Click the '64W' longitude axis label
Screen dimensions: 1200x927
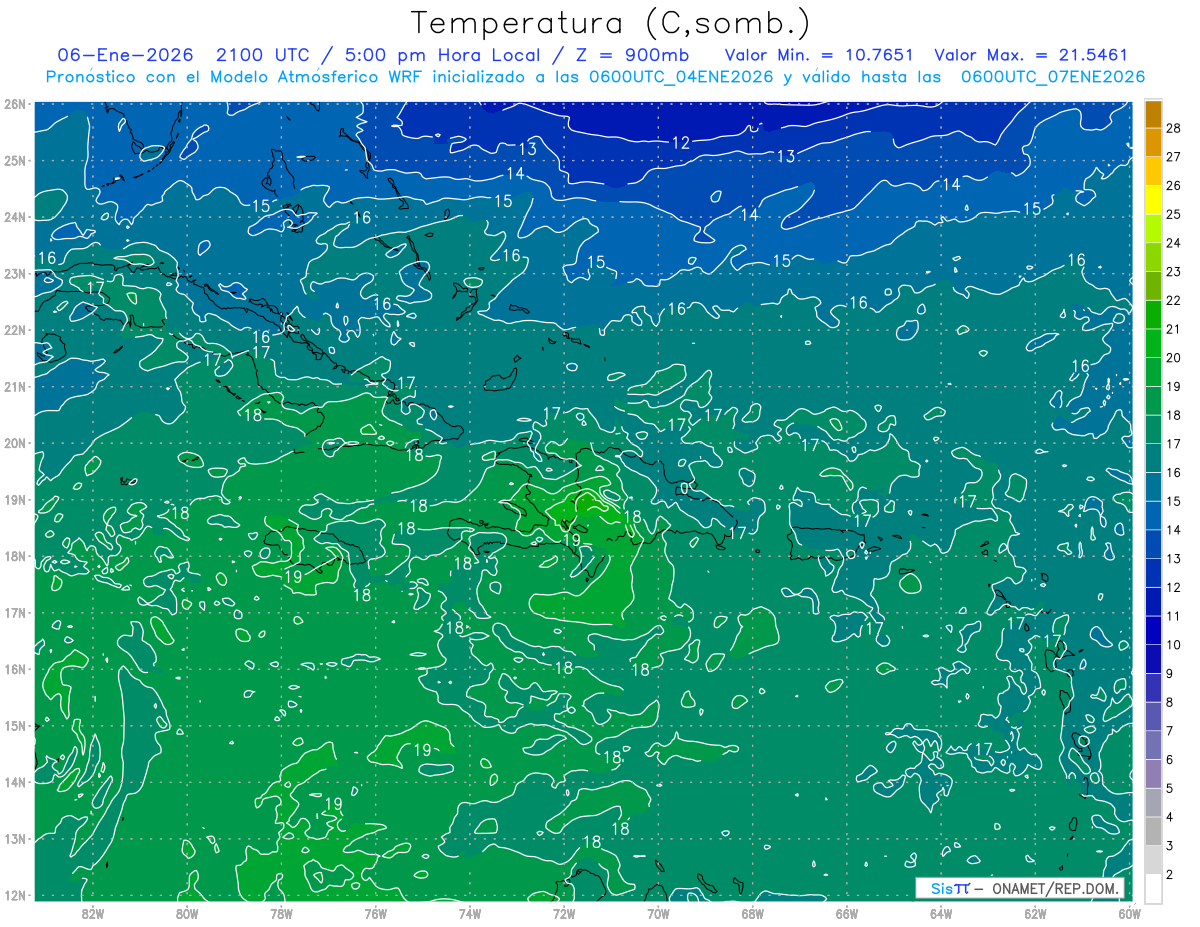pyautogui.click(x=941, y=913)
